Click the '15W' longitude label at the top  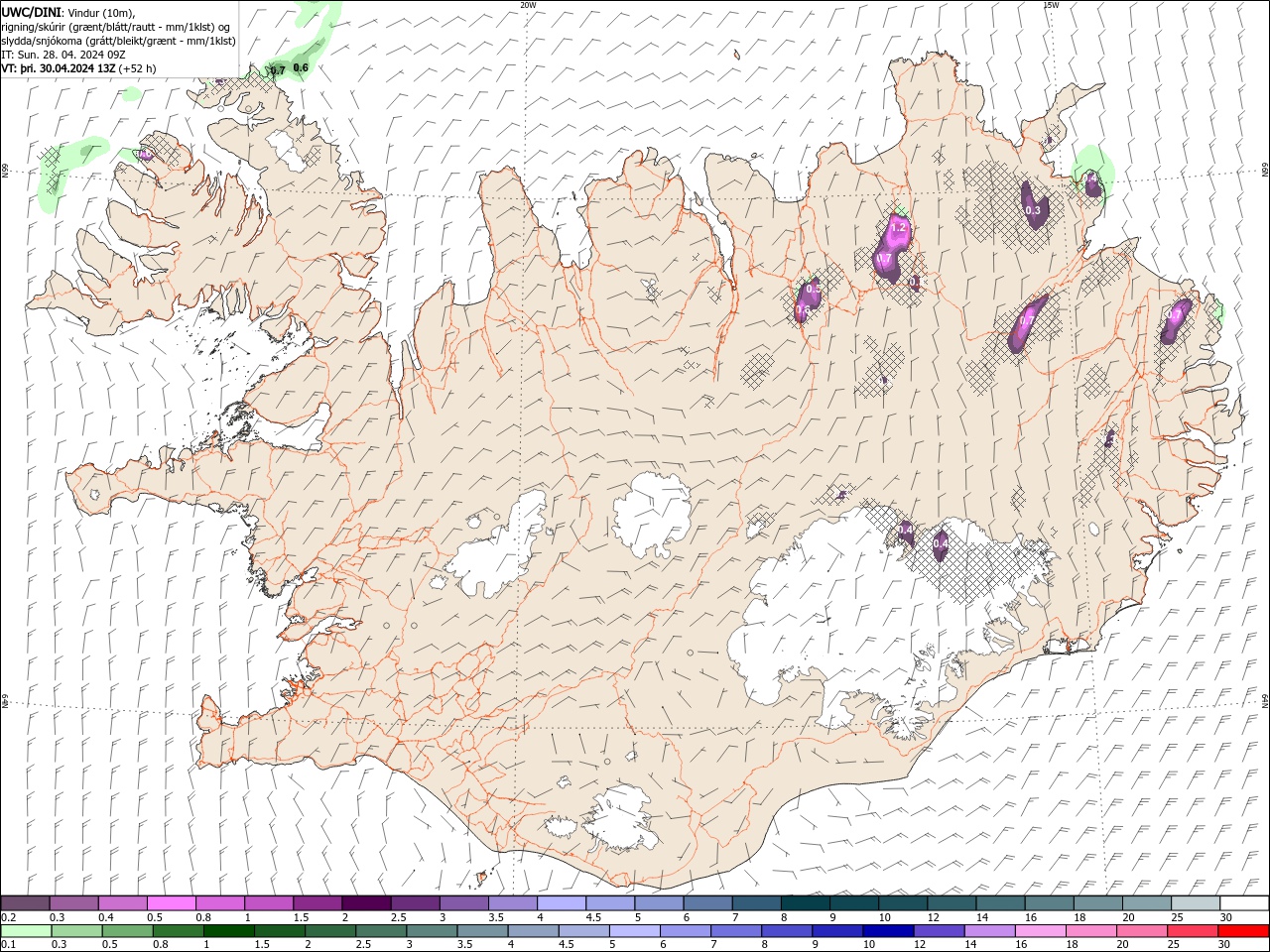[x=1051, y=5]
